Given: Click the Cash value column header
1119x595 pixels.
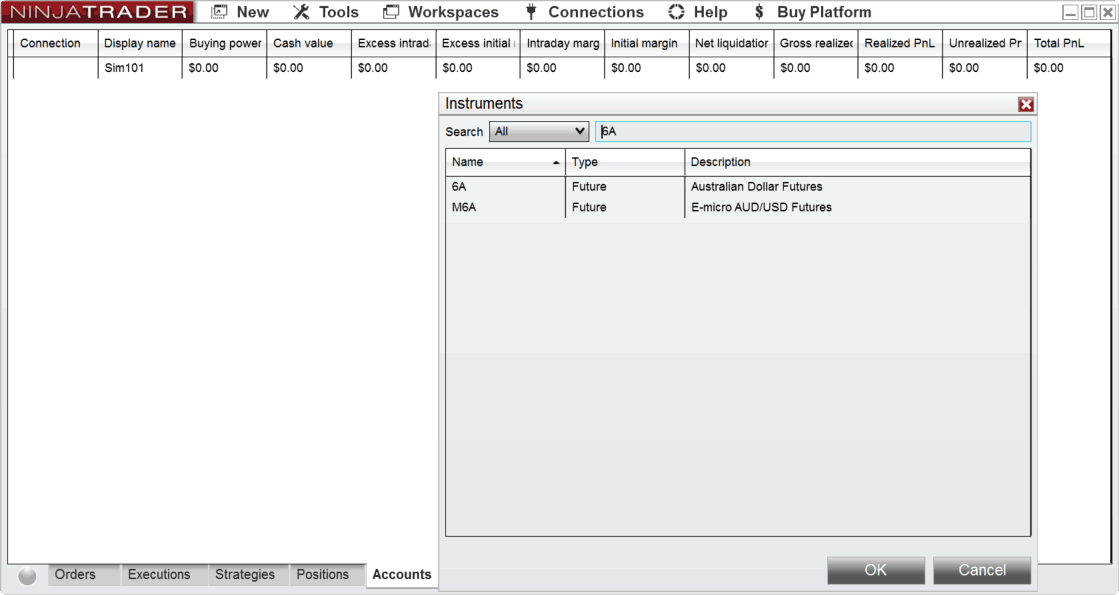Looking at the screenshot, I should click(x=309, y=44).
